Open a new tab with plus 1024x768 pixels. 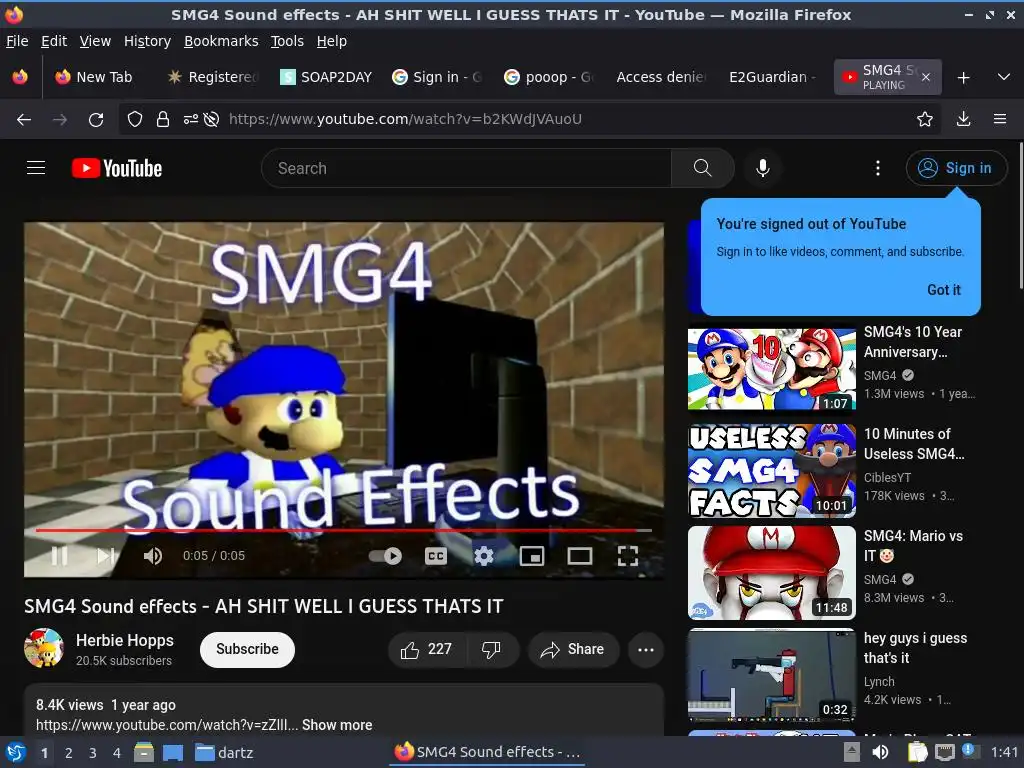[x=963, y=78]
